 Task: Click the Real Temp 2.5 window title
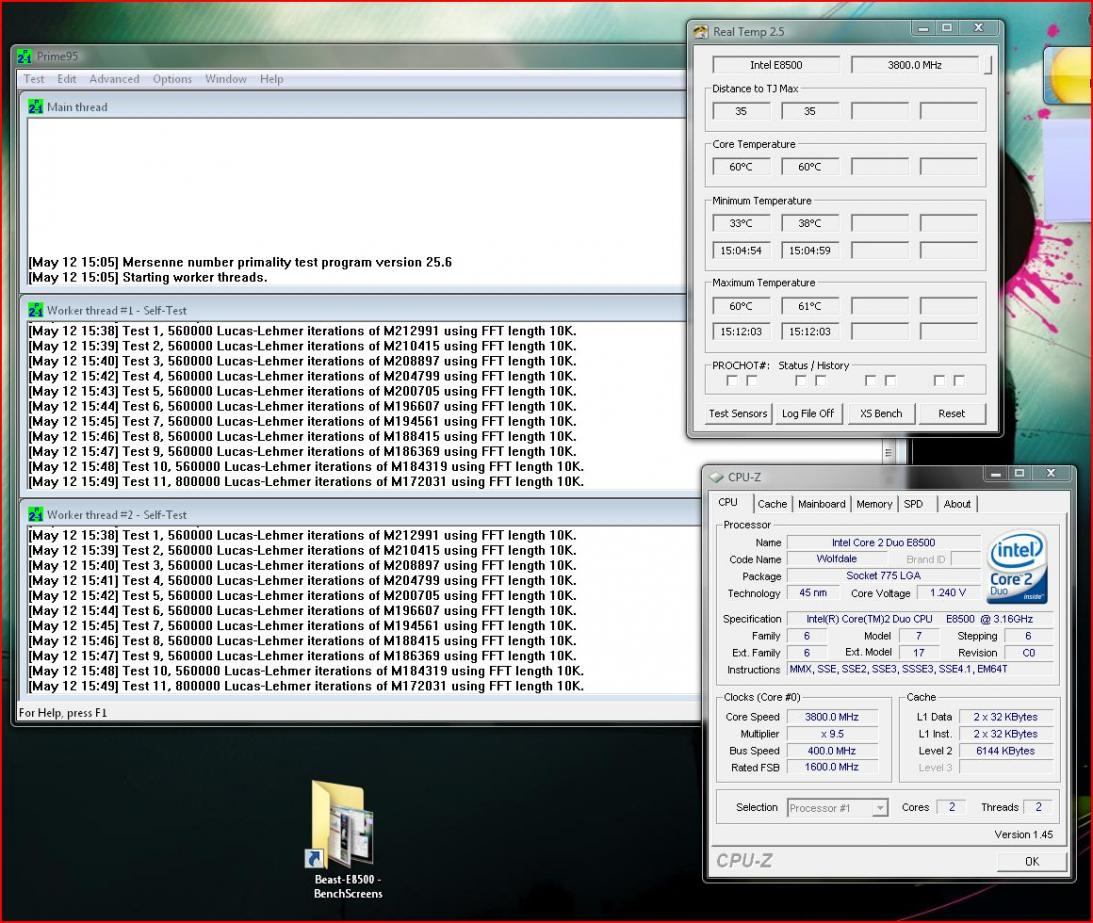tap(748, 31)
